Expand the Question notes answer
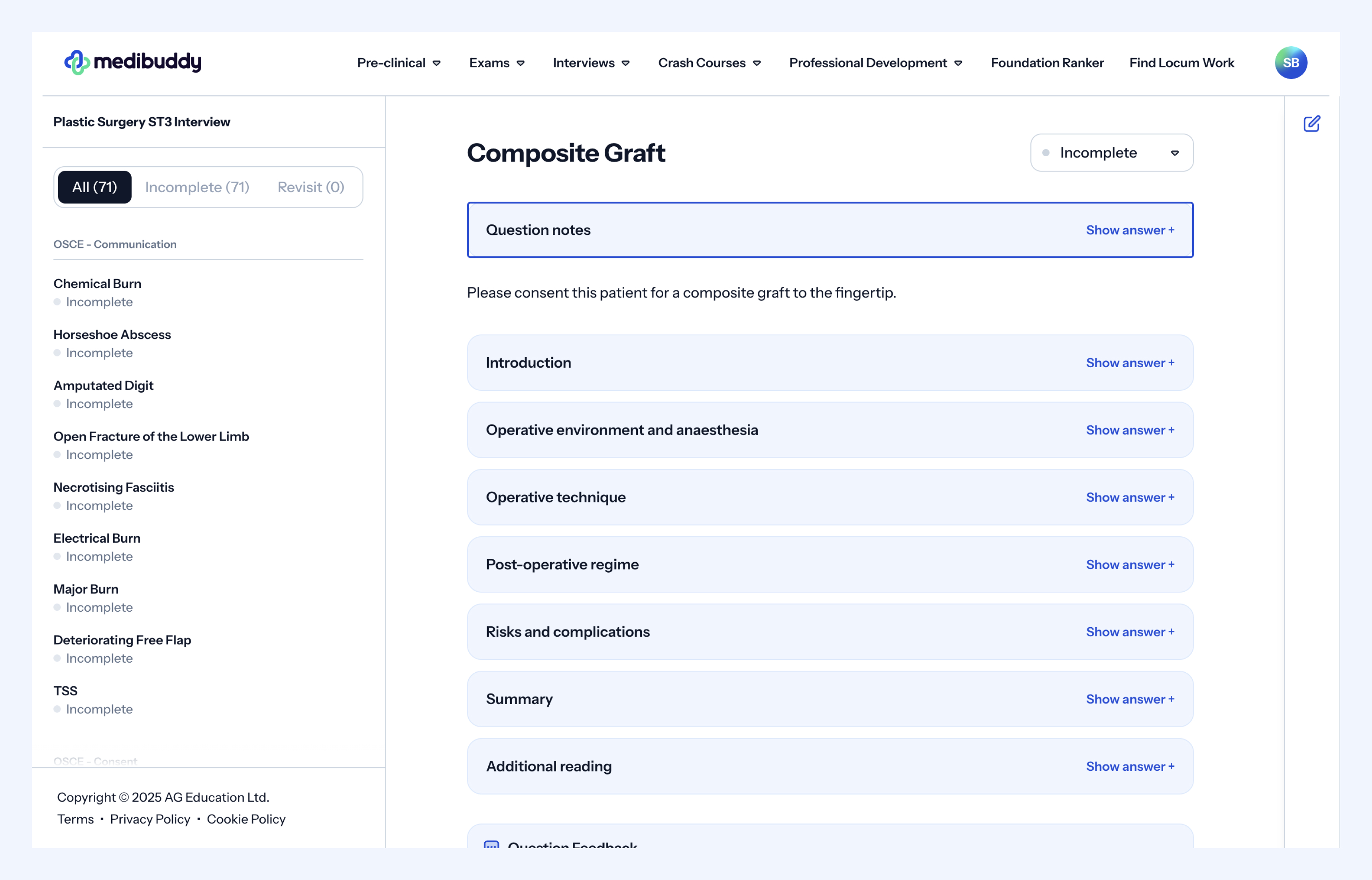Viewport: 1372px width, 880px height. pyautogui.click(x=1129, y=230)
